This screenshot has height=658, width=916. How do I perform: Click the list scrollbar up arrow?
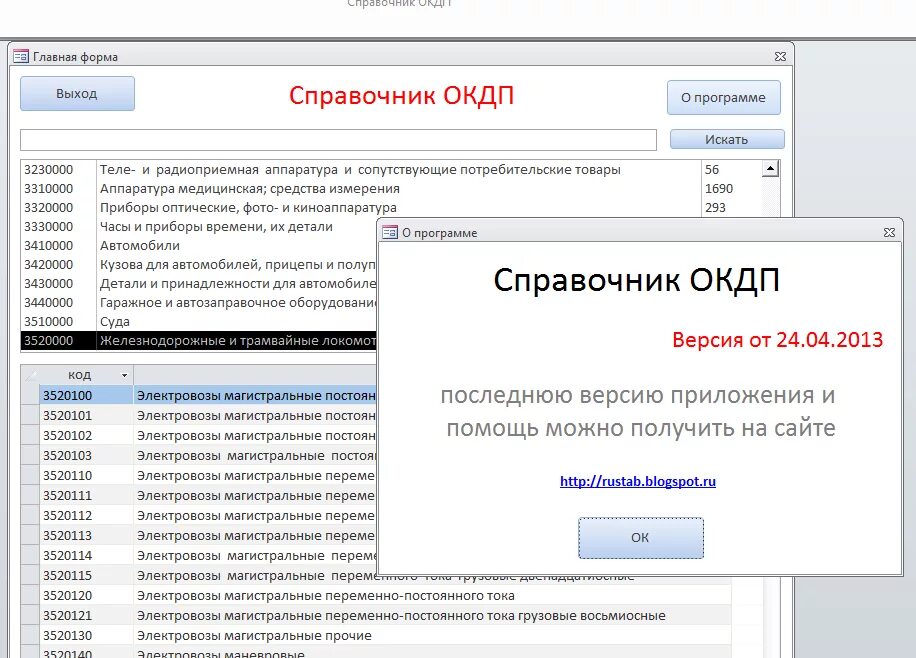(771, 169)
